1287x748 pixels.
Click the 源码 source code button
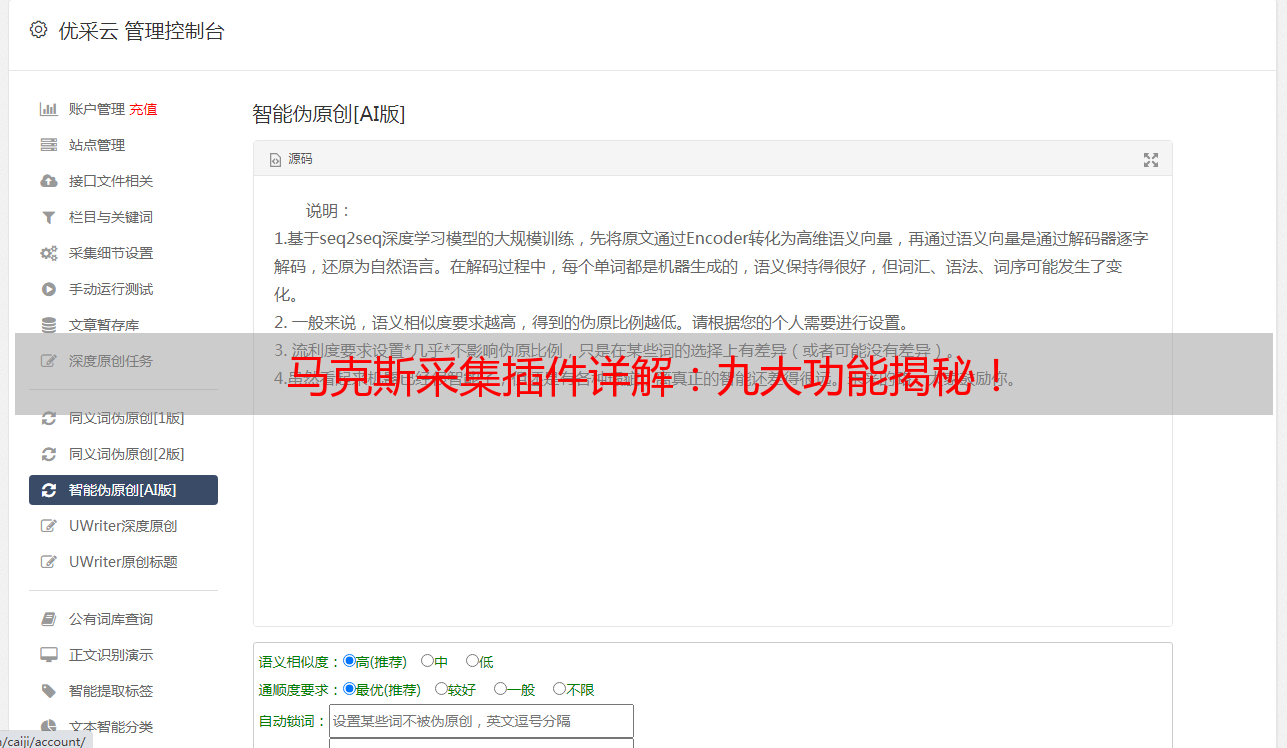(291, 159)
